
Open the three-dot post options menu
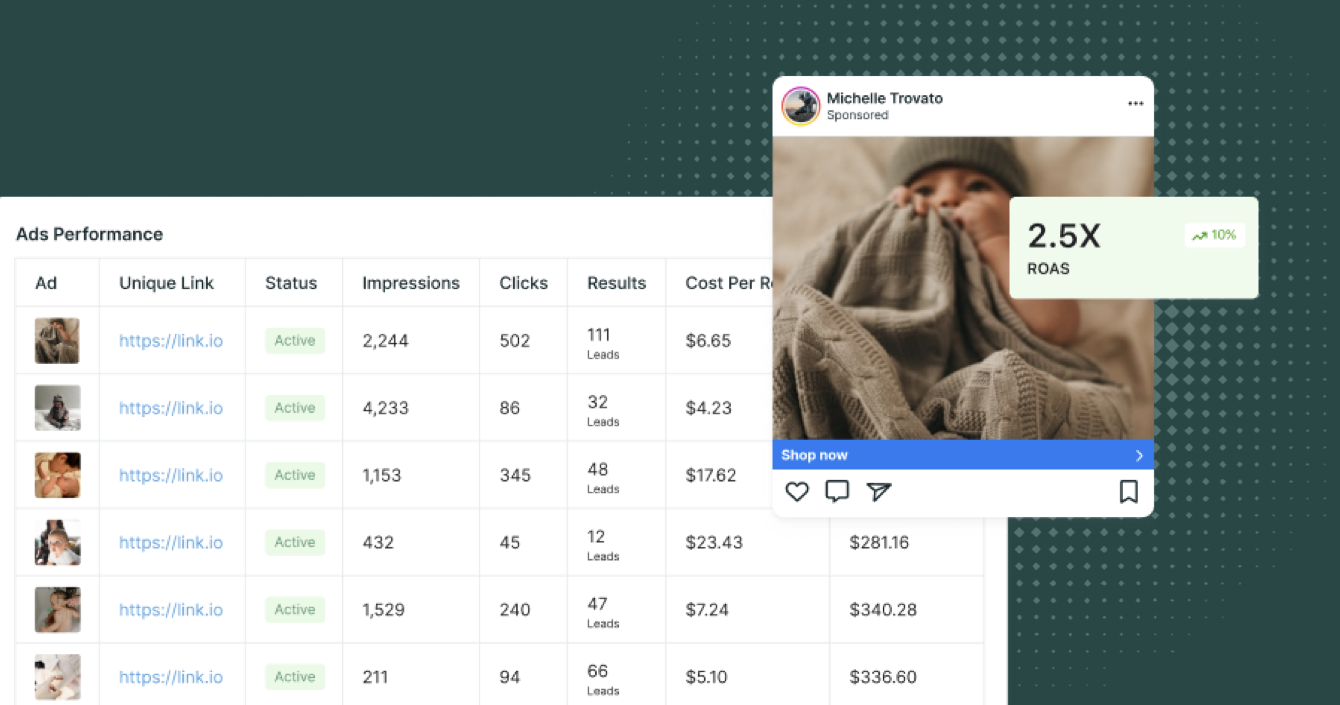pyautogui.click(x=1135, y=103)
